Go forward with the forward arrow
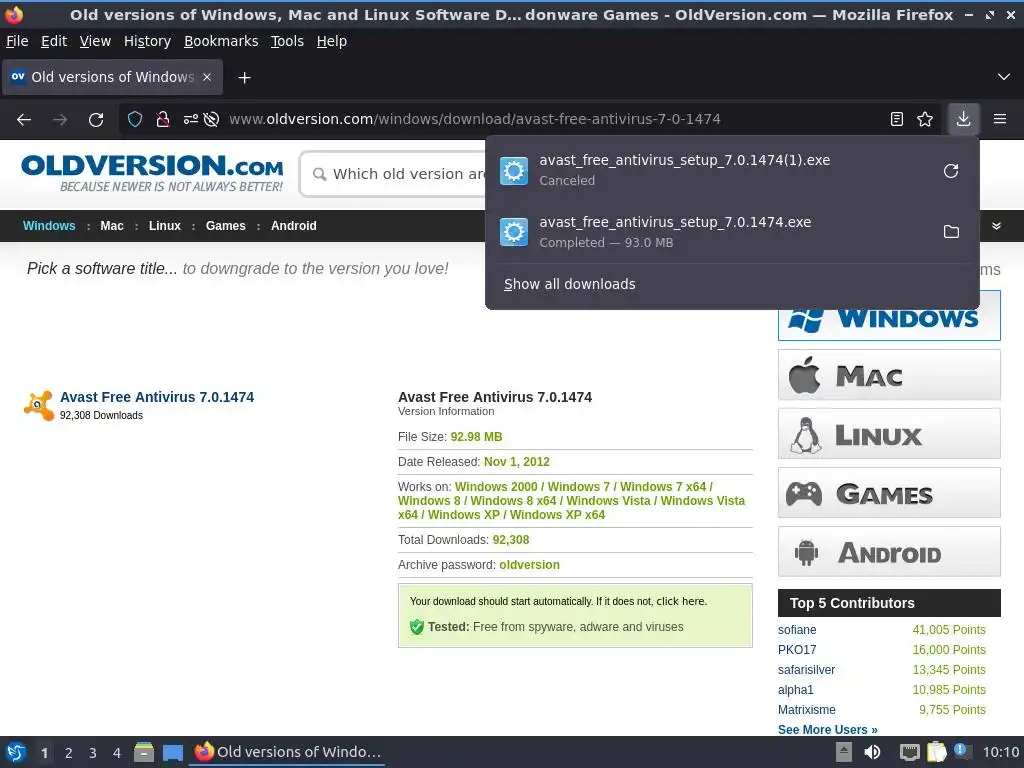Screen dimensions: 1024x768 [x=60, y=120]
